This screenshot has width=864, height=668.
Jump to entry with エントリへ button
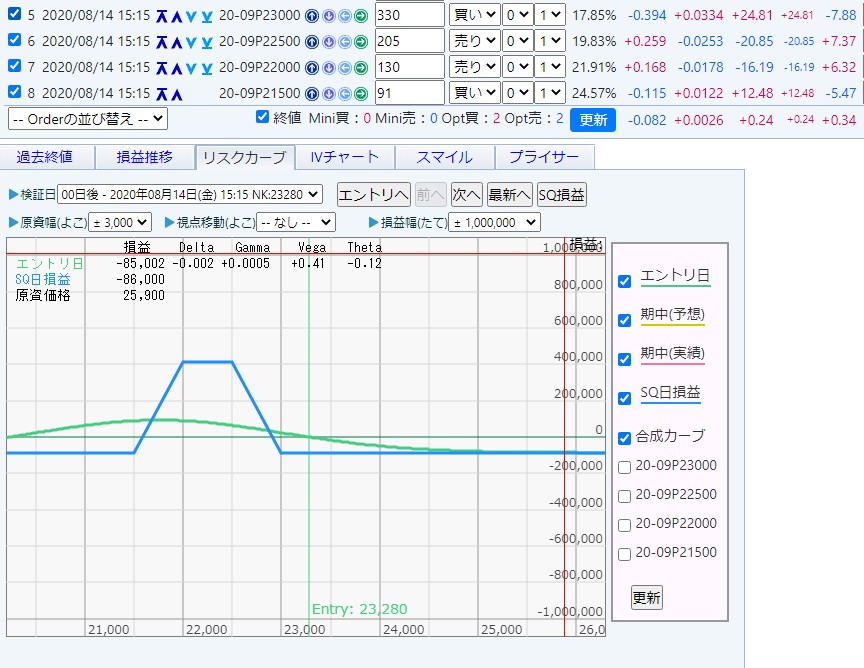pyautogui.click(x=374, y=195)
